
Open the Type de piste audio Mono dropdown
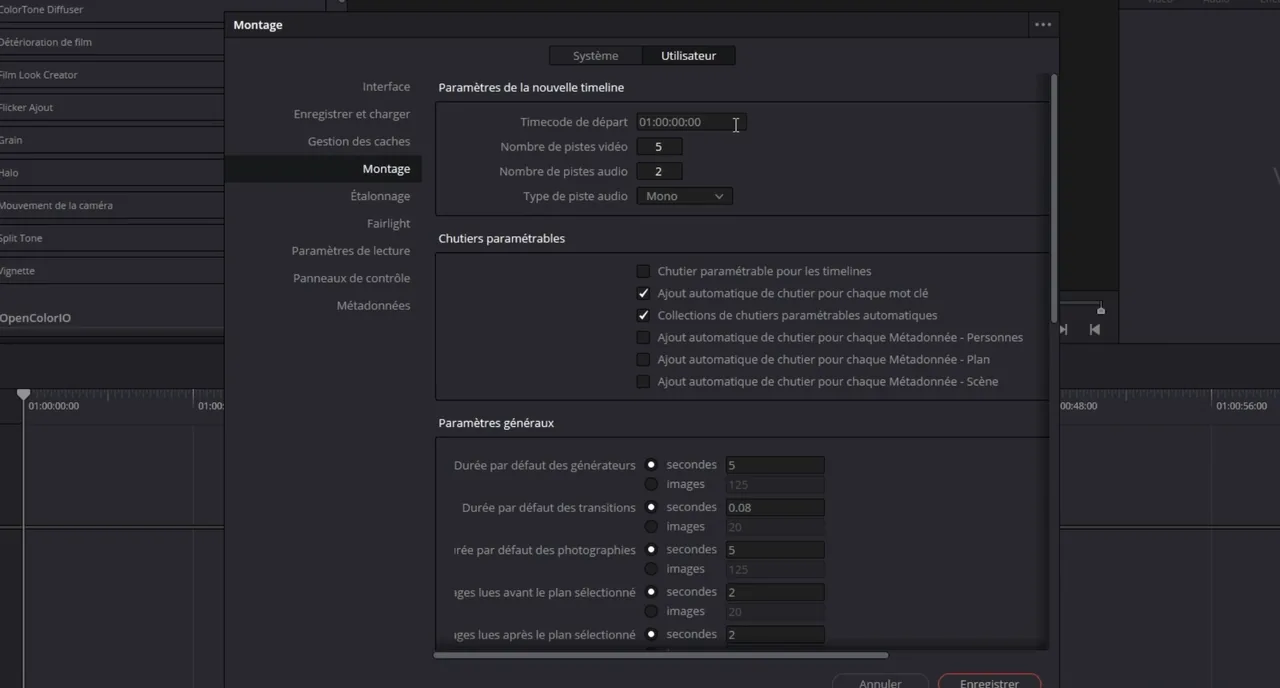tap(684, 196)
